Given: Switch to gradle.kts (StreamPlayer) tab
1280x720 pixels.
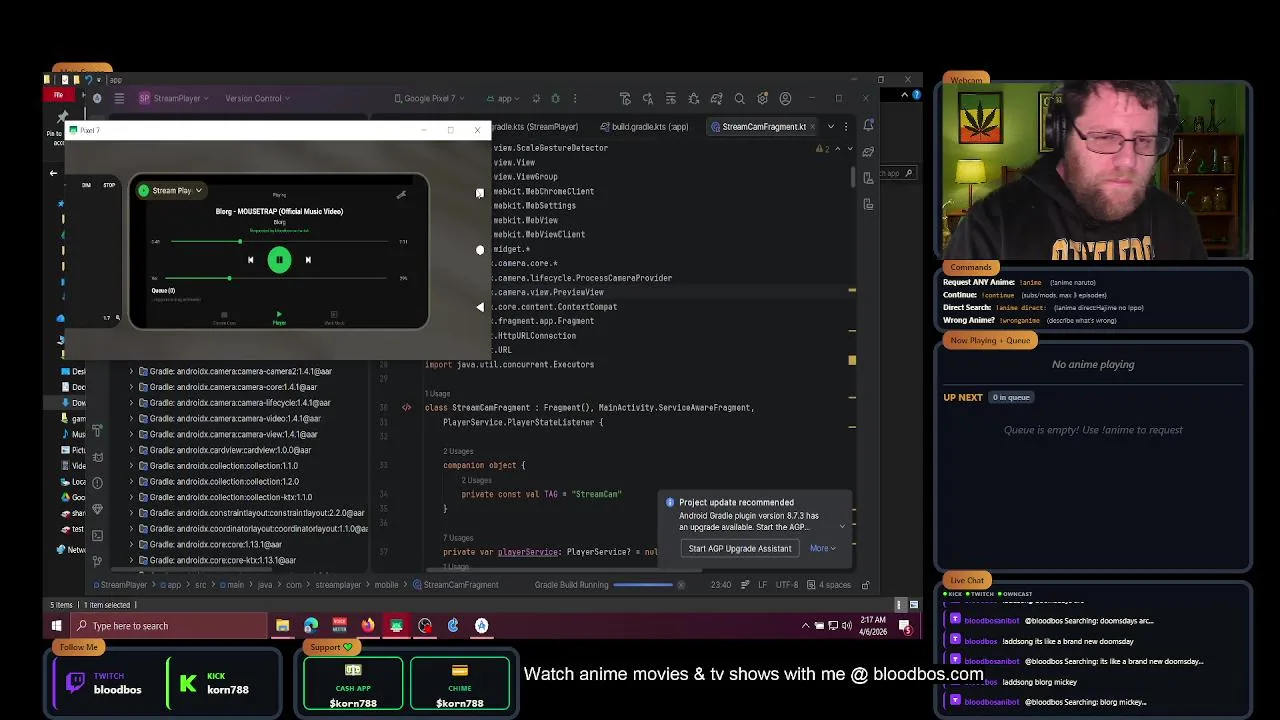Looking at the screenshot, I should point(535,127).
